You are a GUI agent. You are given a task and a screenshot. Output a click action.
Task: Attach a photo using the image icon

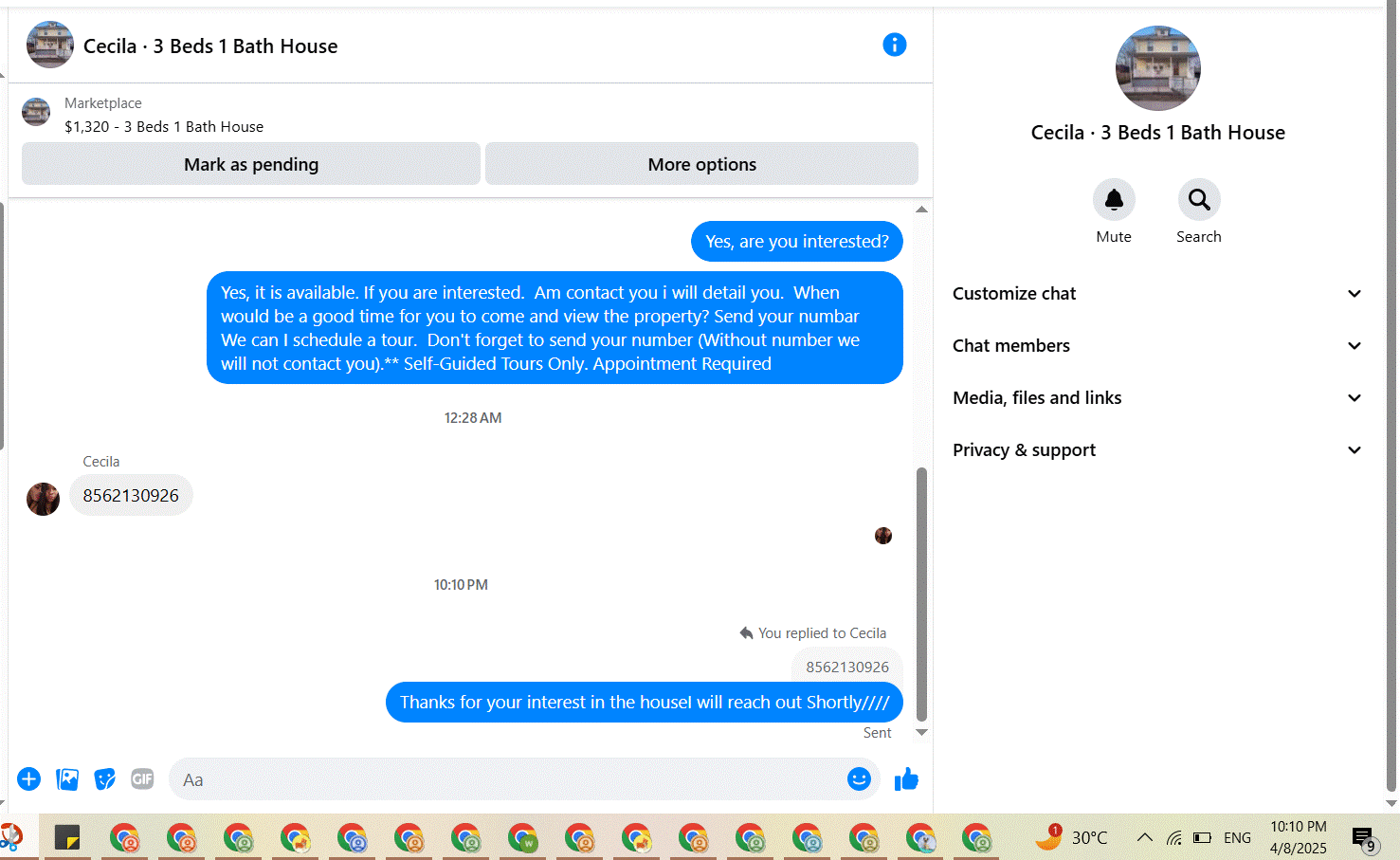(67, 779)
